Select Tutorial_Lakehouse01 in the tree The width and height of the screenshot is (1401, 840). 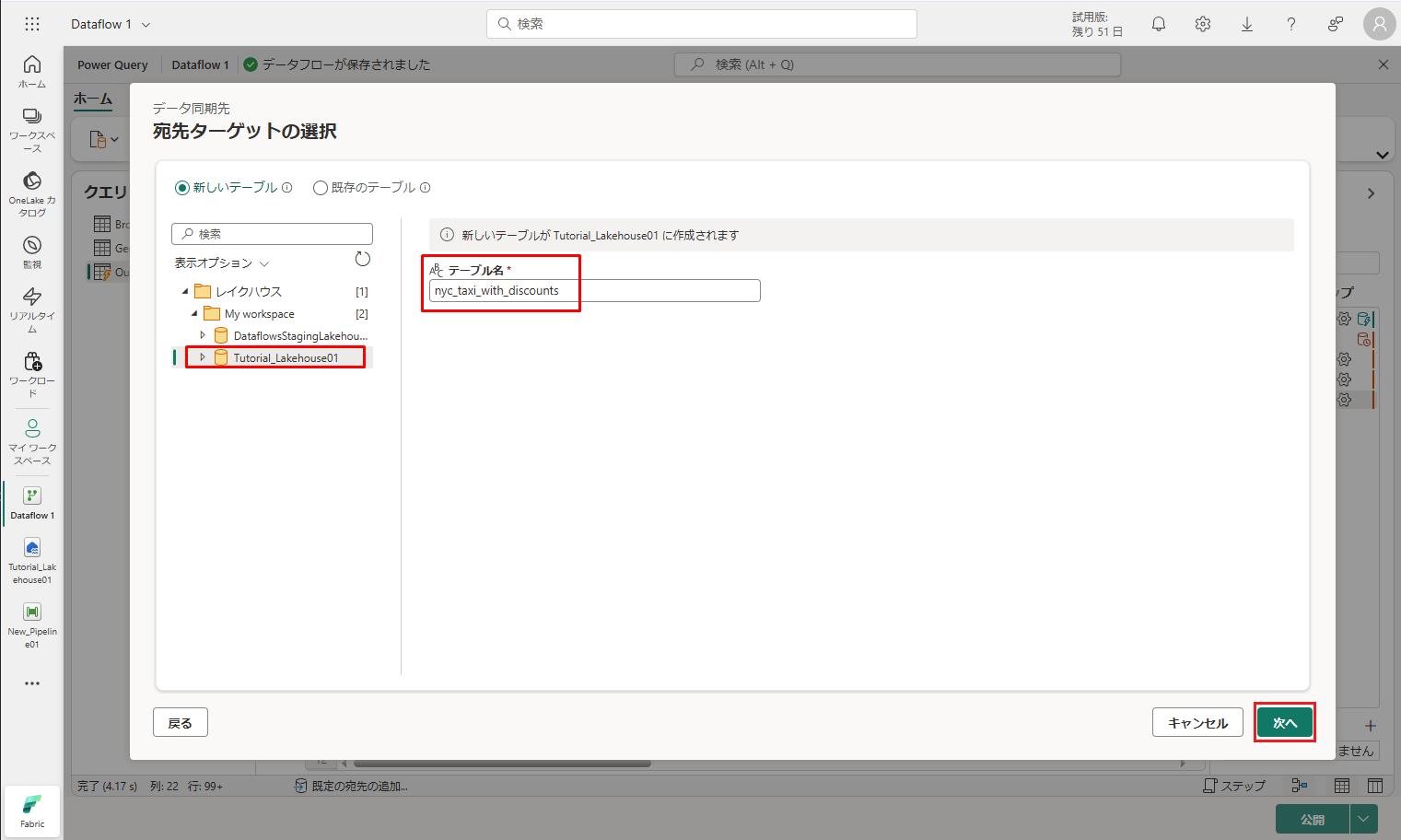286,358
